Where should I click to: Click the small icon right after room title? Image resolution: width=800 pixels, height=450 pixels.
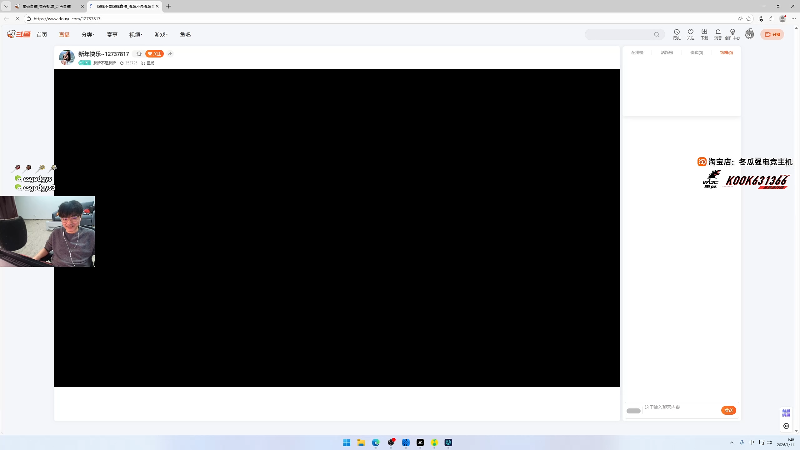(x=139, y=54)
